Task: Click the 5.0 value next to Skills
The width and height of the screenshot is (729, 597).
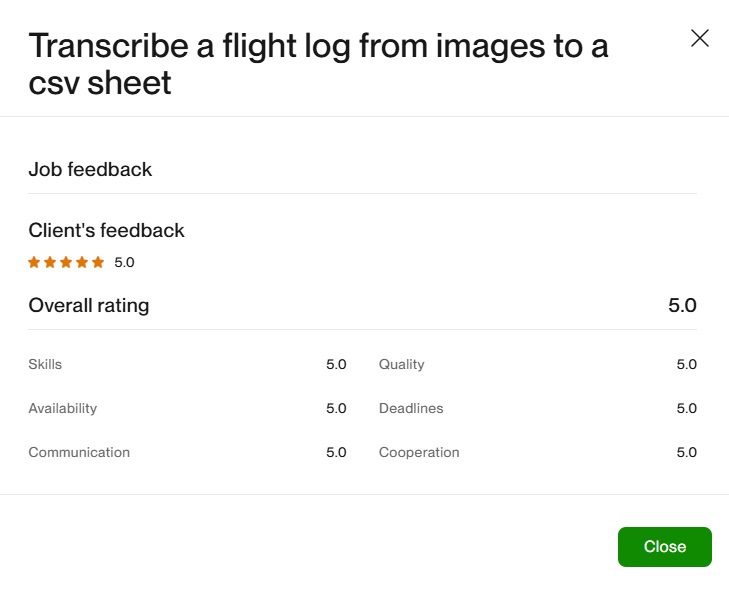Action: coord(336,364)
